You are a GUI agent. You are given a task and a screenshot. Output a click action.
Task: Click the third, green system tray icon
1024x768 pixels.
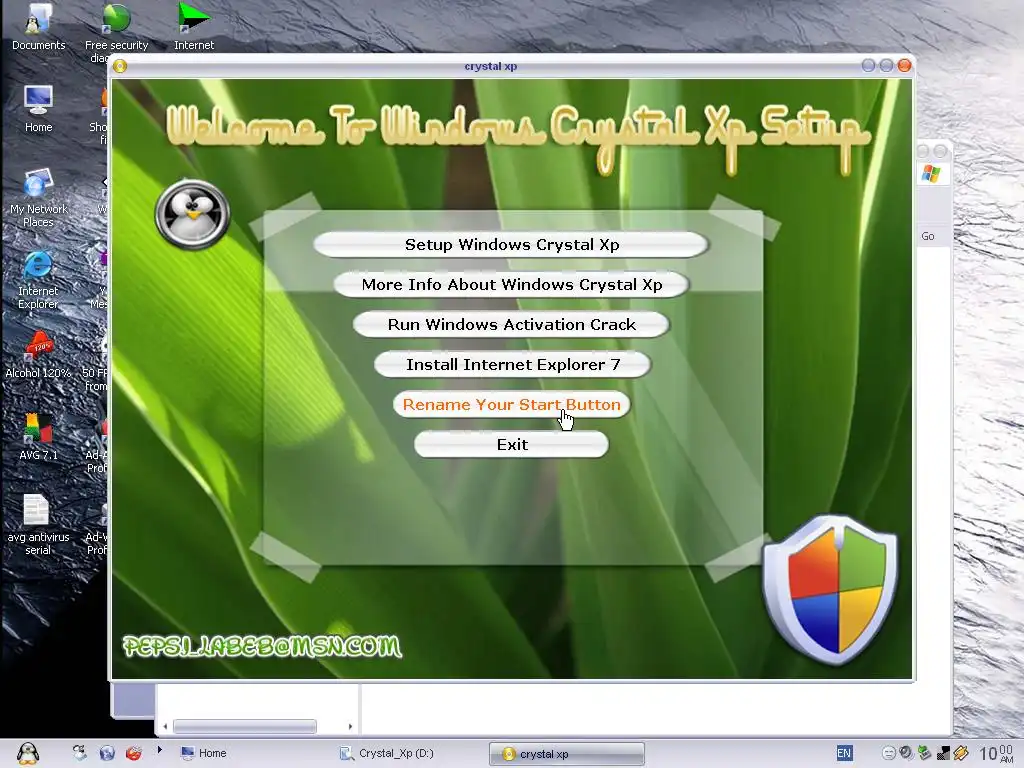(x=924, y=753)
